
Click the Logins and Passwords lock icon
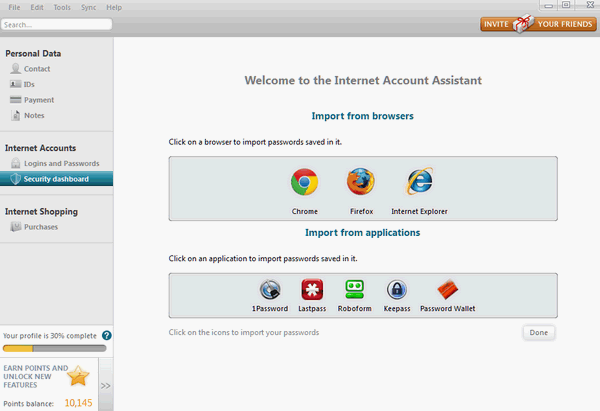[x=15, y=163]
